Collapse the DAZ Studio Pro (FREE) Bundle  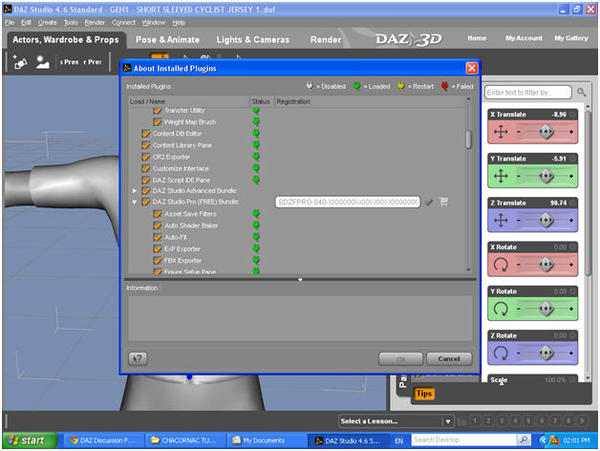[134, 202]
